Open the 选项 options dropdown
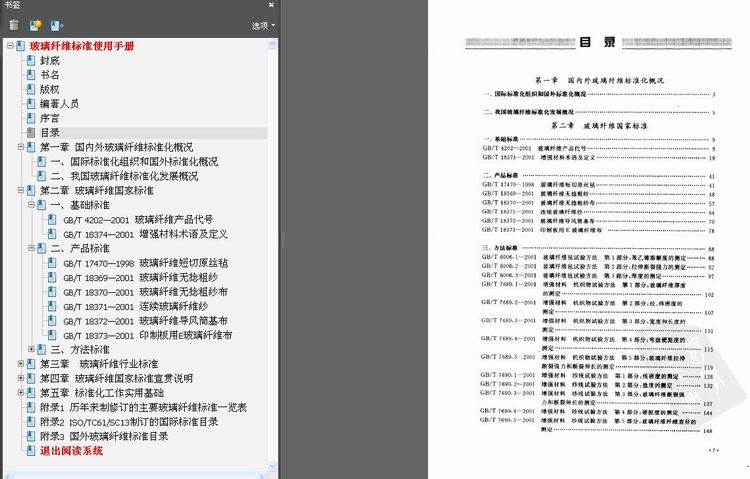 264,25
